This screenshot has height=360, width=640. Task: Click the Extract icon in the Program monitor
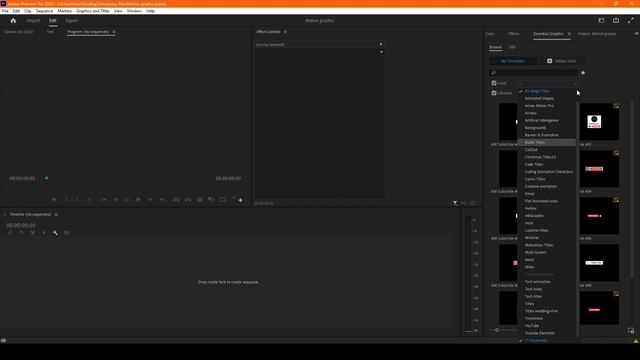click(x=188, y=200)
